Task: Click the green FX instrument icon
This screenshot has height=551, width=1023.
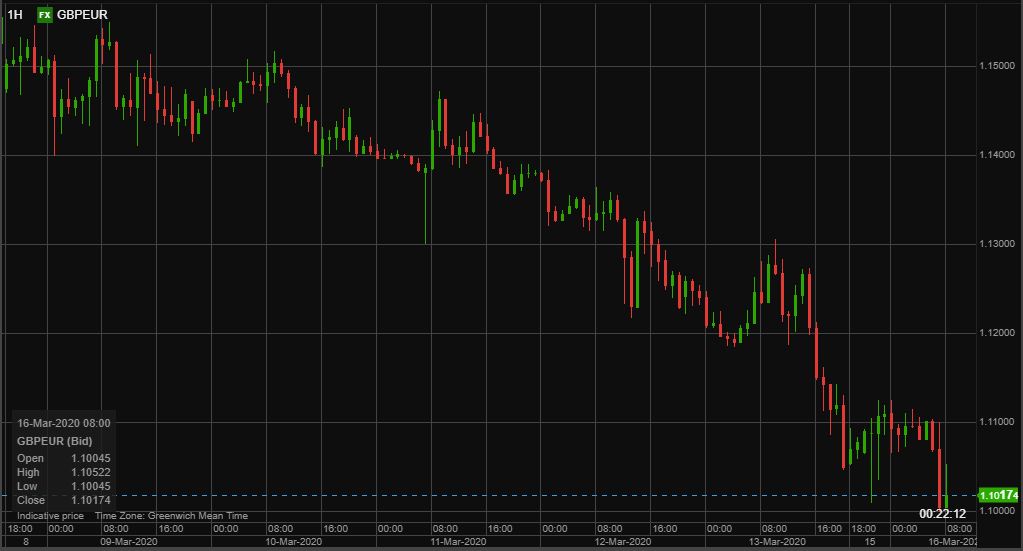Action: tap(44, 14)
